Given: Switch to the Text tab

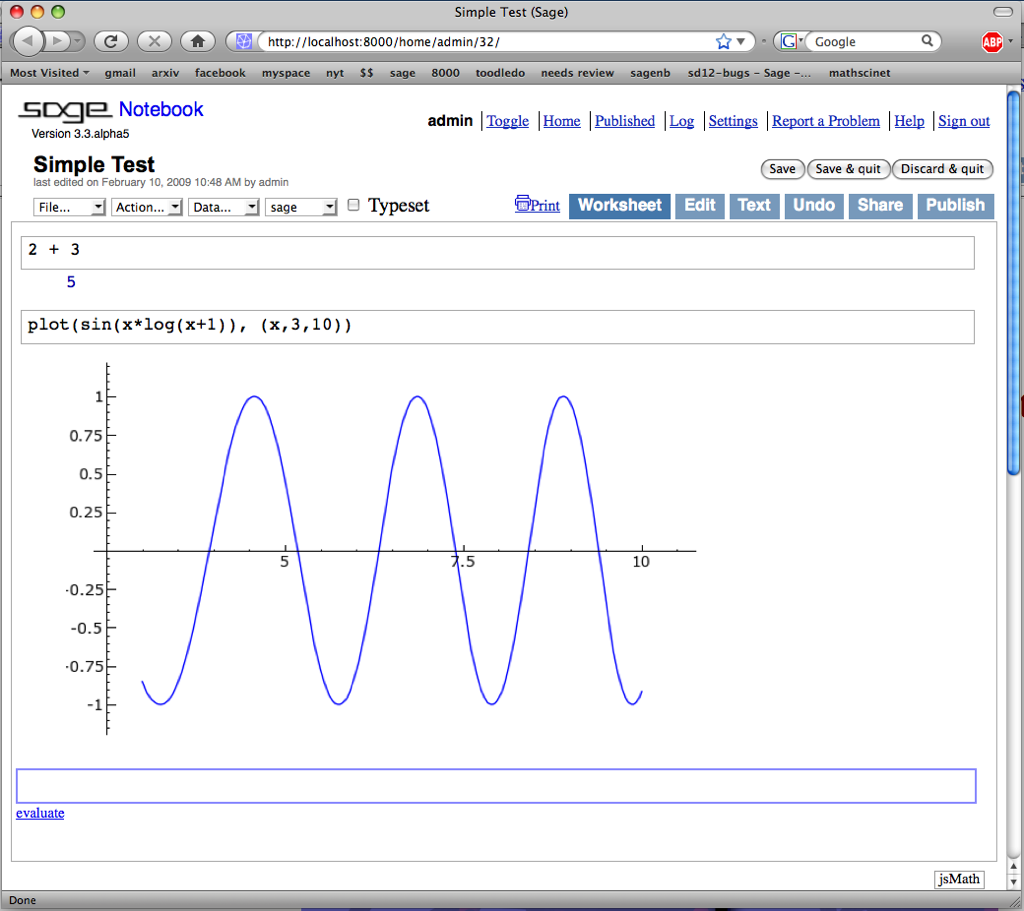Looking at the screenshot, I should point(754,206).
